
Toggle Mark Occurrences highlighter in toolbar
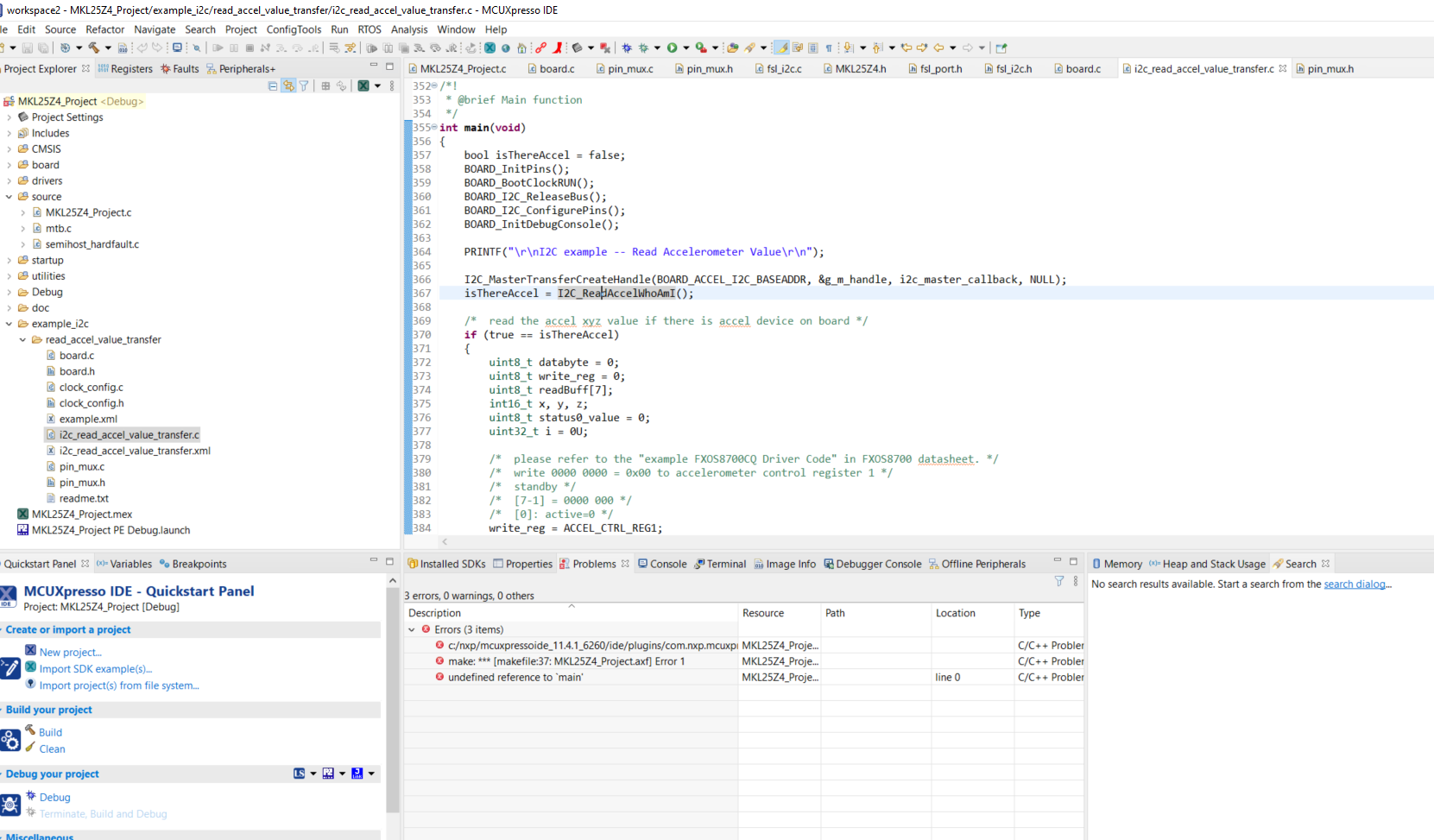pyautogui.click(x=781, y=47)
